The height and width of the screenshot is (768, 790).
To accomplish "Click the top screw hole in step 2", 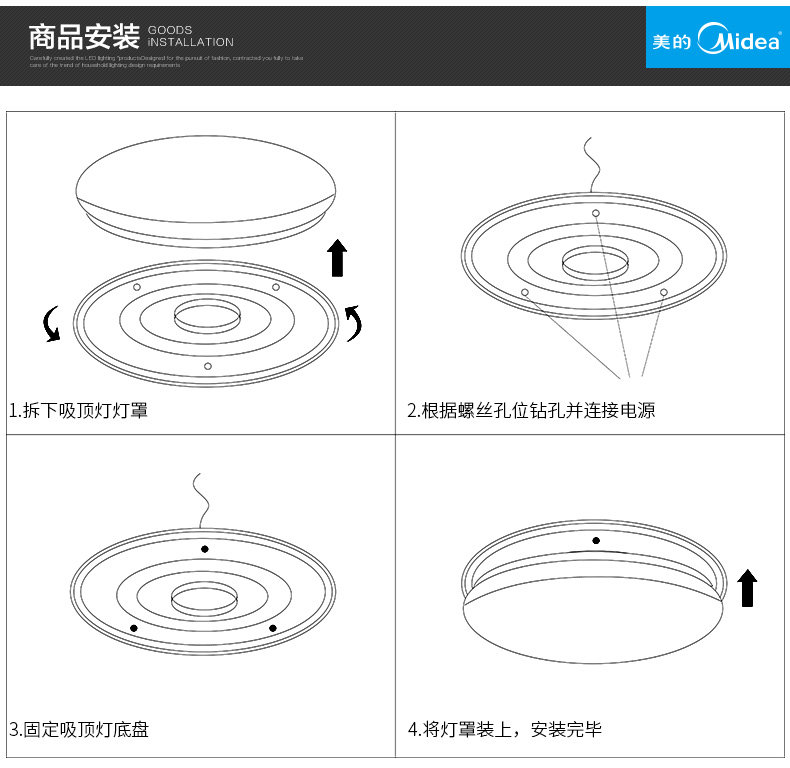I will [596, 213].
